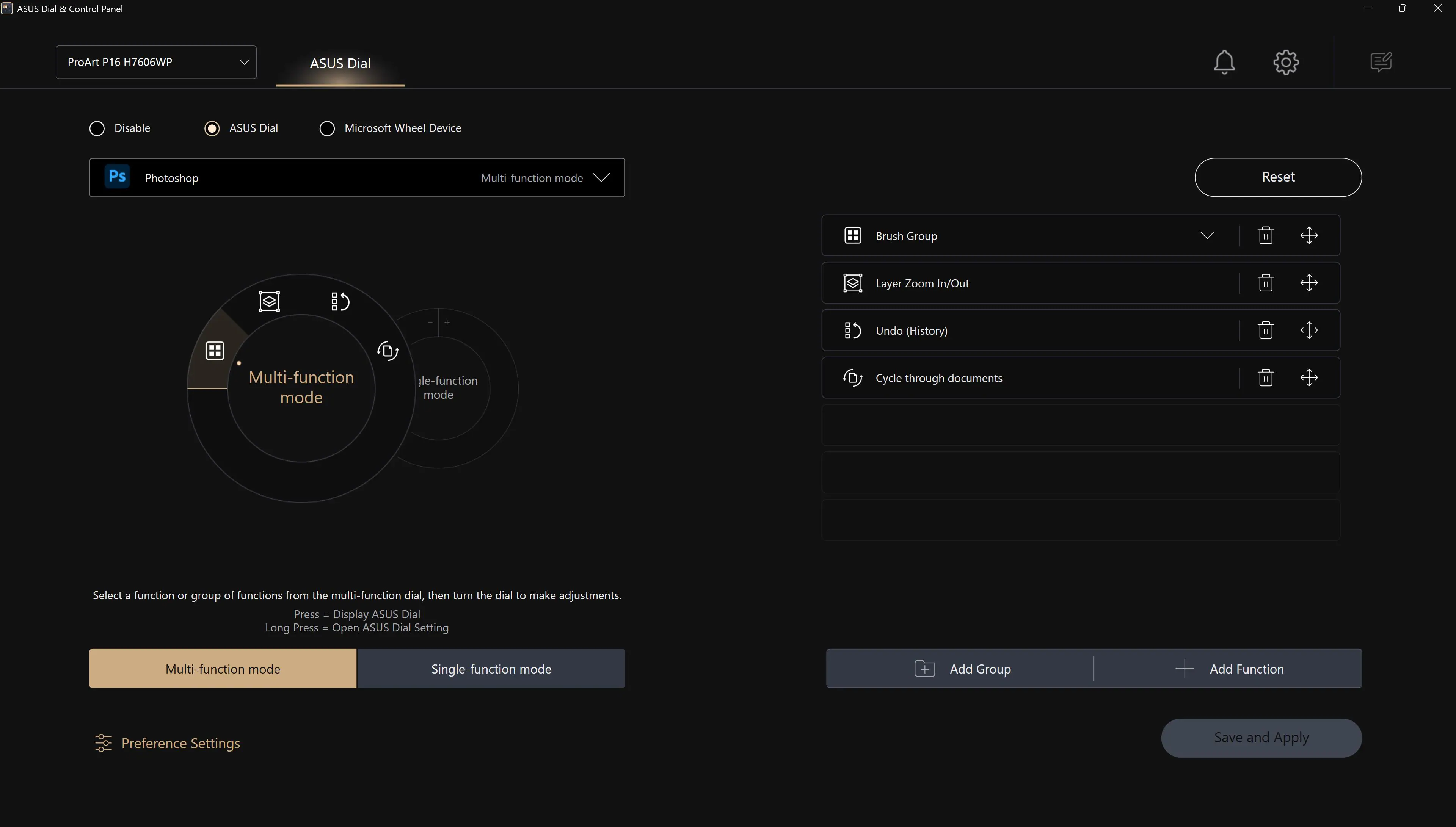Select the Disable radio button
This screenshot has height=827, width=1456.
pyautogui.click(x=97, y=128)
